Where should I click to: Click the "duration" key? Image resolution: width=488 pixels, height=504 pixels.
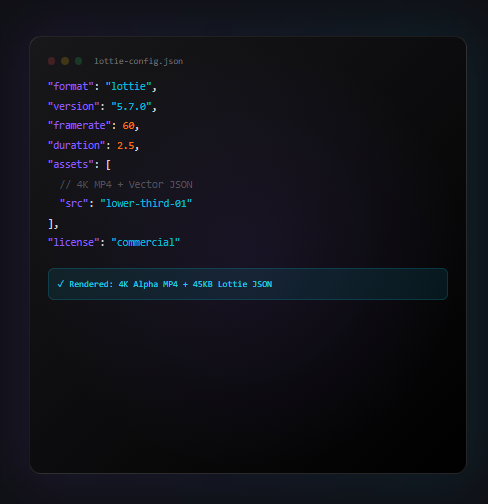coord(76,146)
